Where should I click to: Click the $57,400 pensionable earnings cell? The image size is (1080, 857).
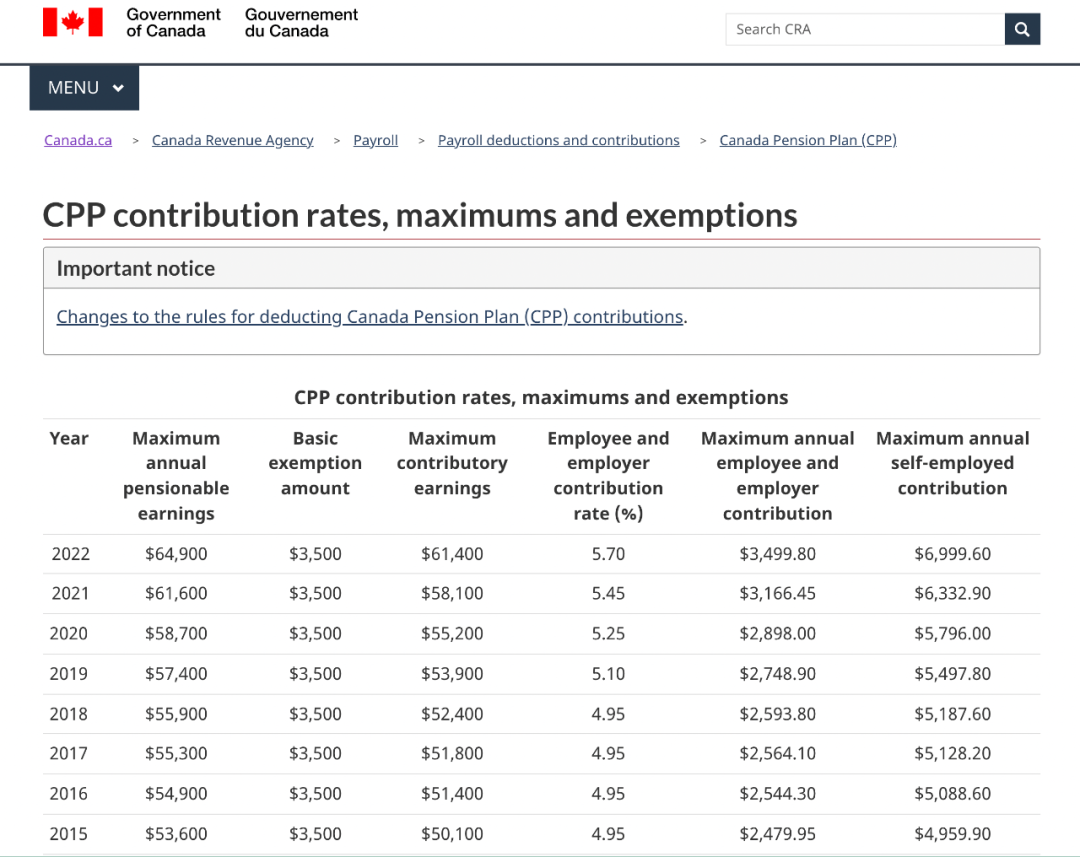[x=176, y=674]
